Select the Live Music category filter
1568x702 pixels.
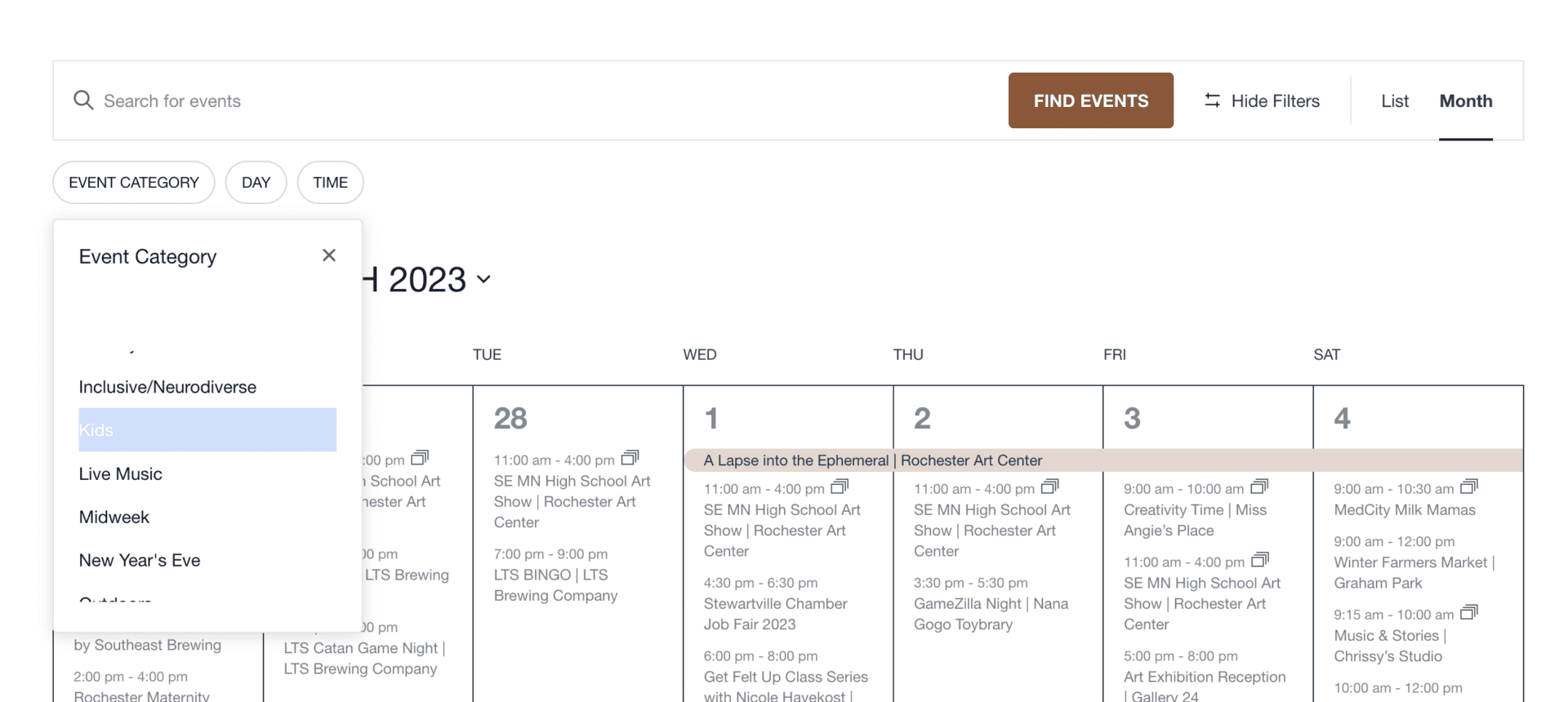[120, 473]
